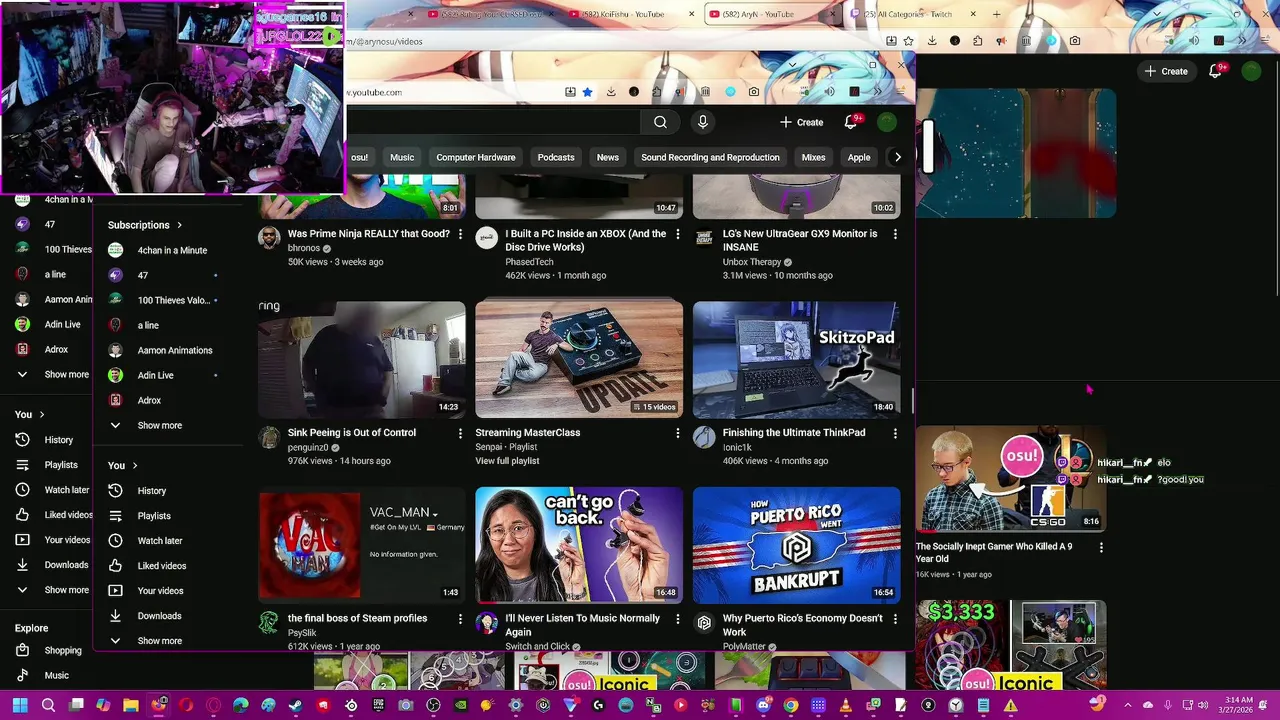The image size is (1280, 720).
Task: Click the blue bookmark star in front browser
Action: click(x=587, y=92)
